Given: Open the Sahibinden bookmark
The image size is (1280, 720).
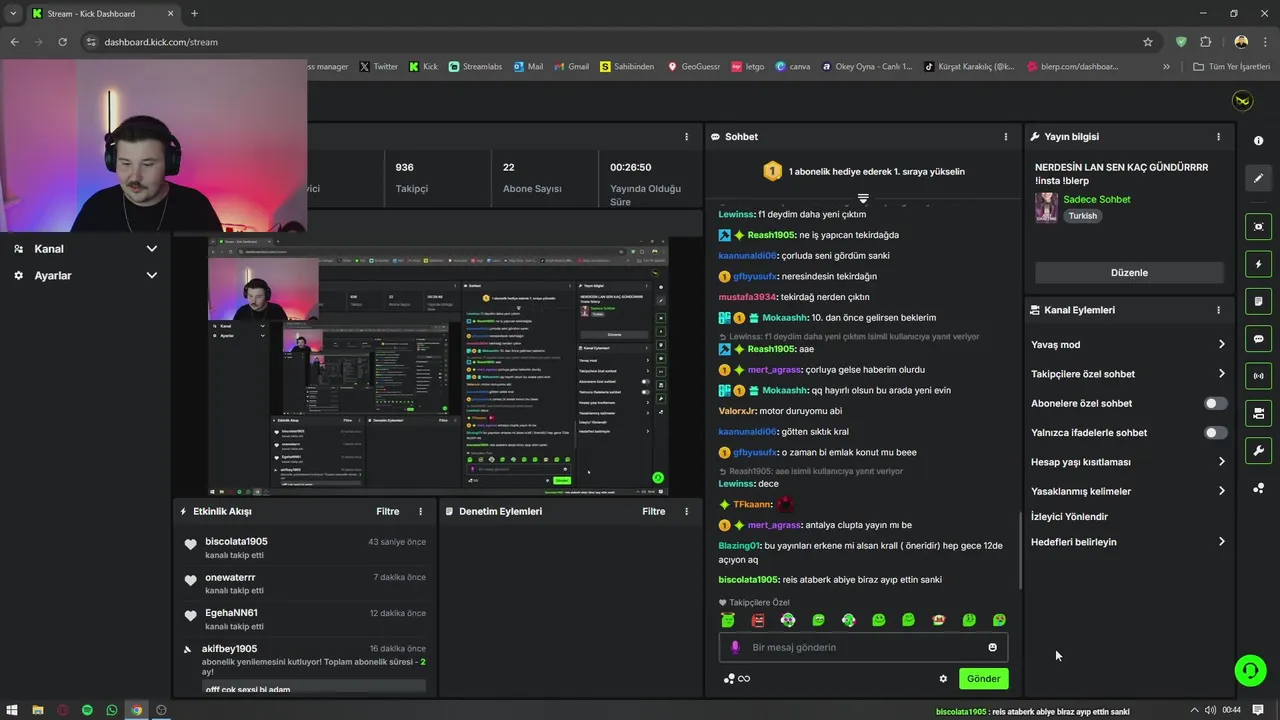Looking at the screenshot, I should pos(627,67).
